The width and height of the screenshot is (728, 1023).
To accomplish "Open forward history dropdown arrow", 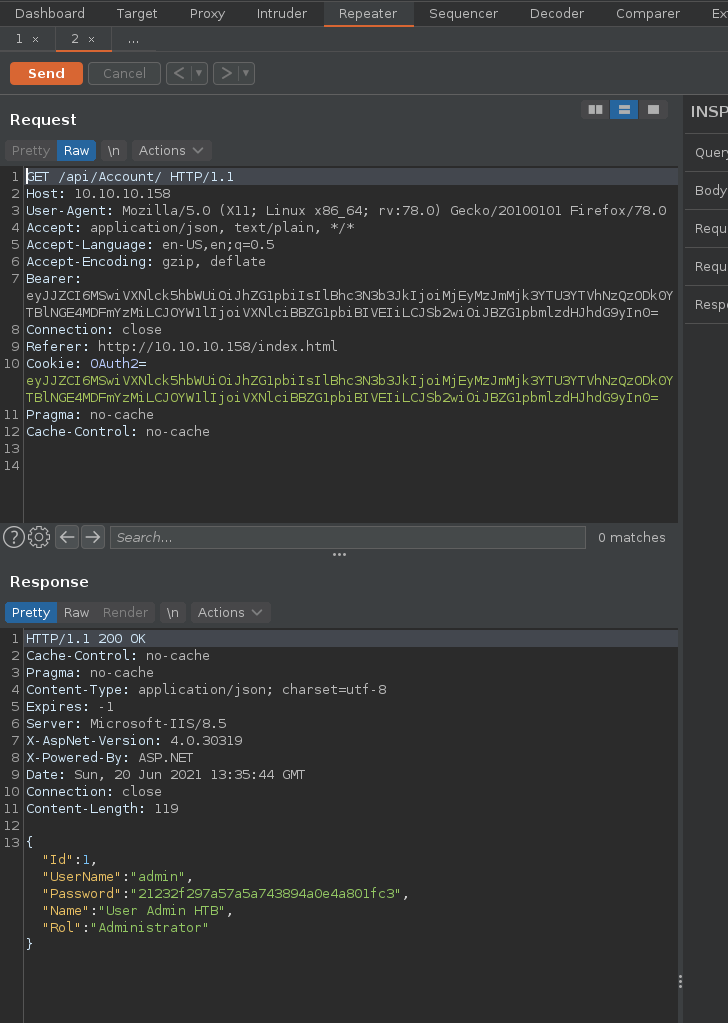I will (246, 73).
